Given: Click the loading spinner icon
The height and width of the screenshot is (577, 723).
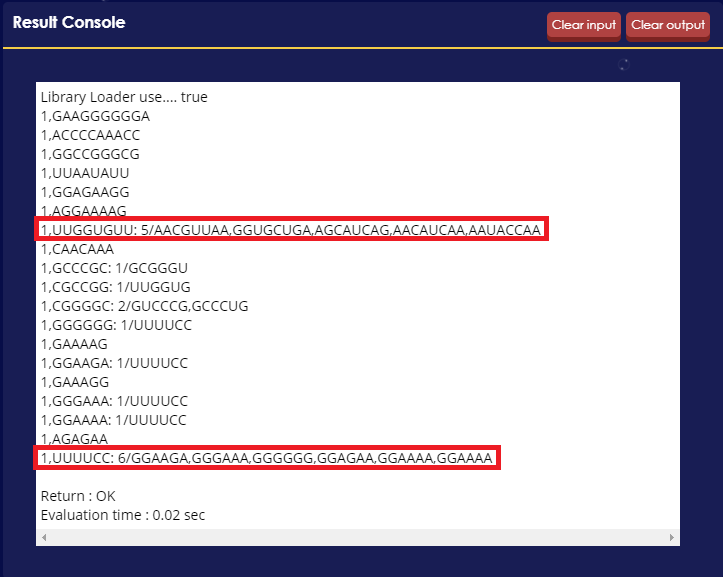Looking at the screenshot, I should 623,65.
